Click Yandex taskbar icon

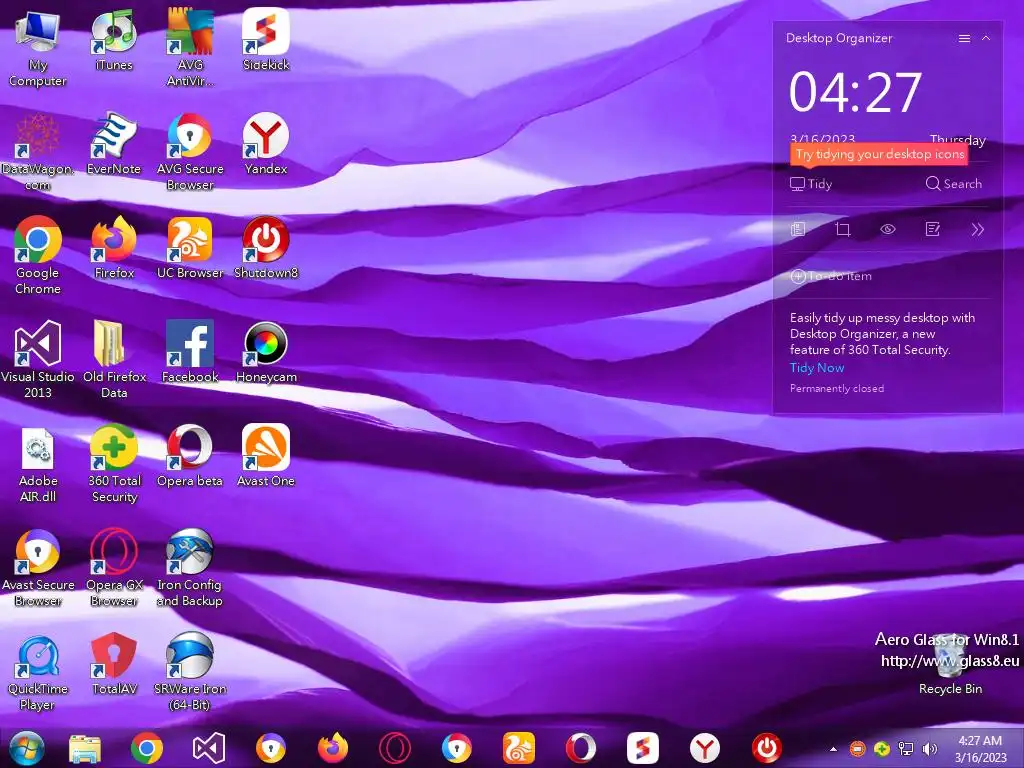(705, 748)
